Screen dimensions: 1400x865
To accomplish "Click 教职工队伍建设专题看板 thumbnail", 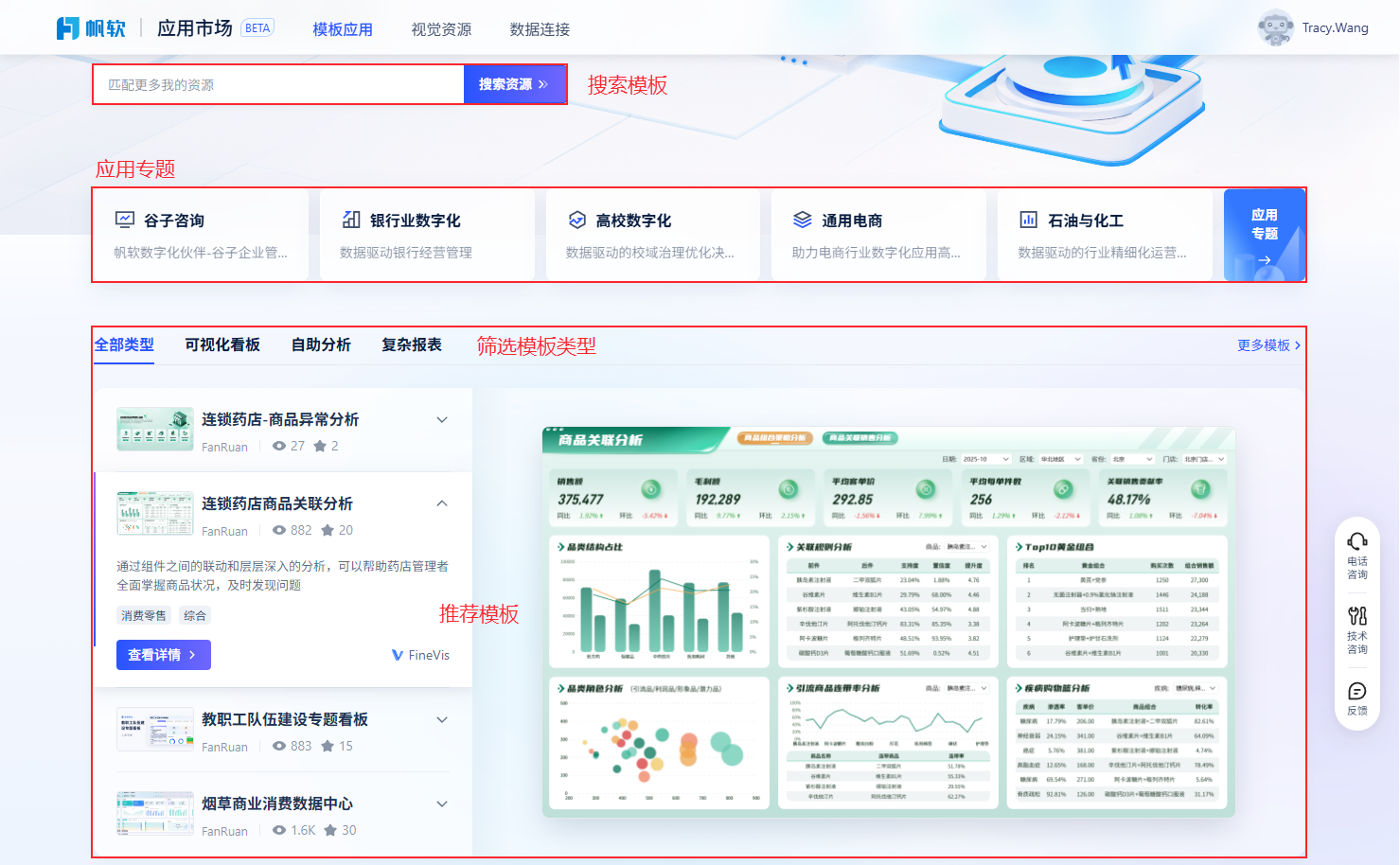I will tap(155, 729).
